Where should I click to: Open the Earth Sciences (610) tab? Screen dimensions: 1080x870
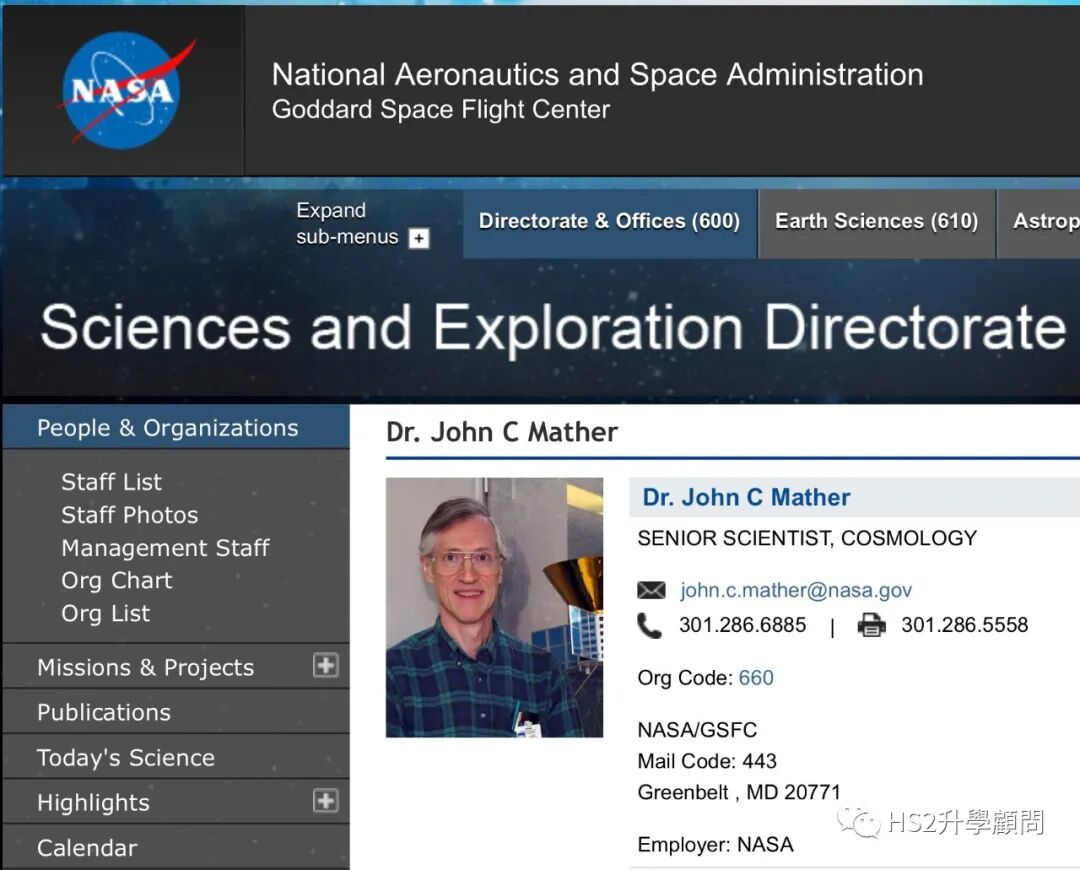click(877, 222)
